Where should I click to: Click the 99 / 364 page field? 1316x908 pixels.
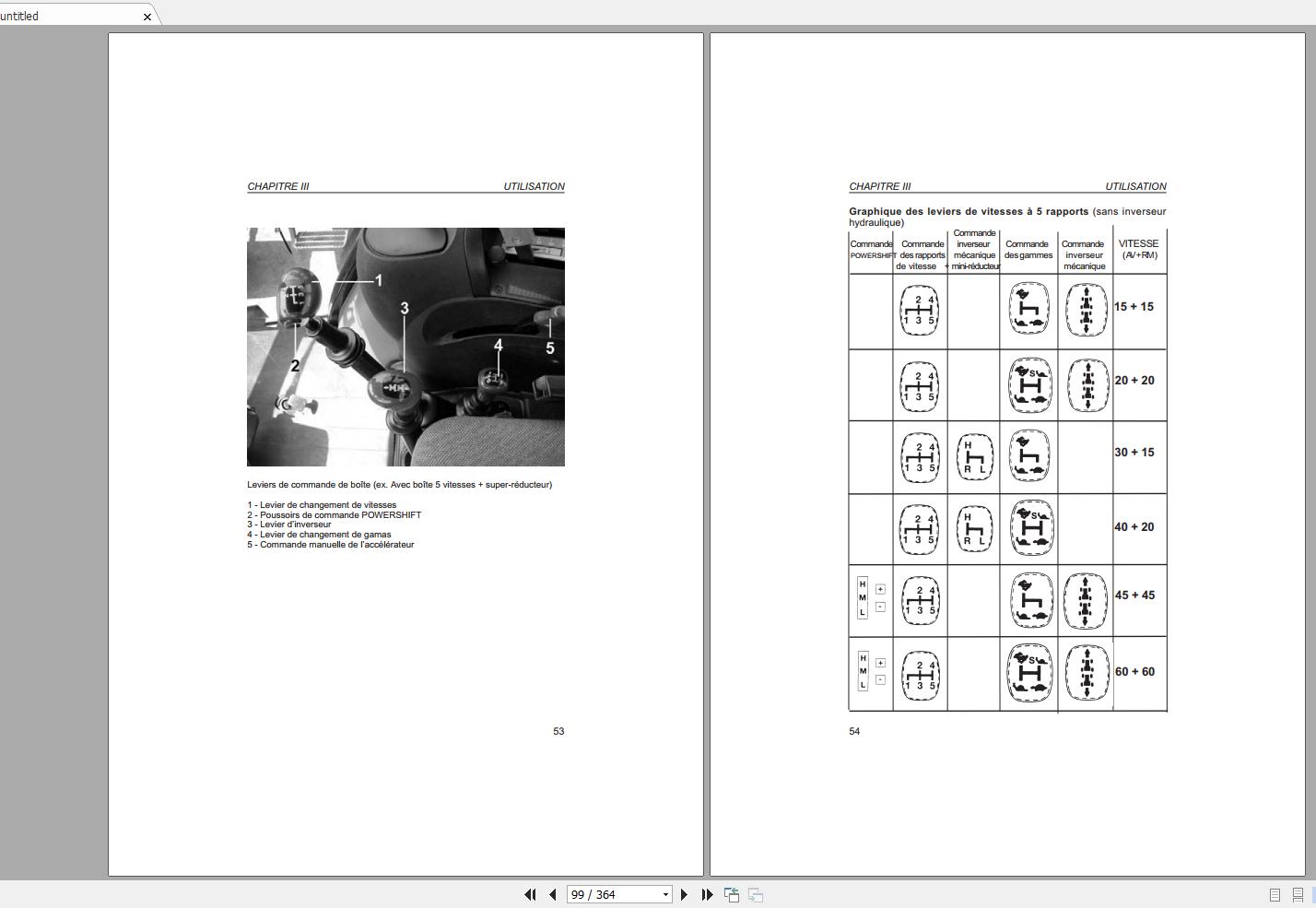click(x=613, y=894)
